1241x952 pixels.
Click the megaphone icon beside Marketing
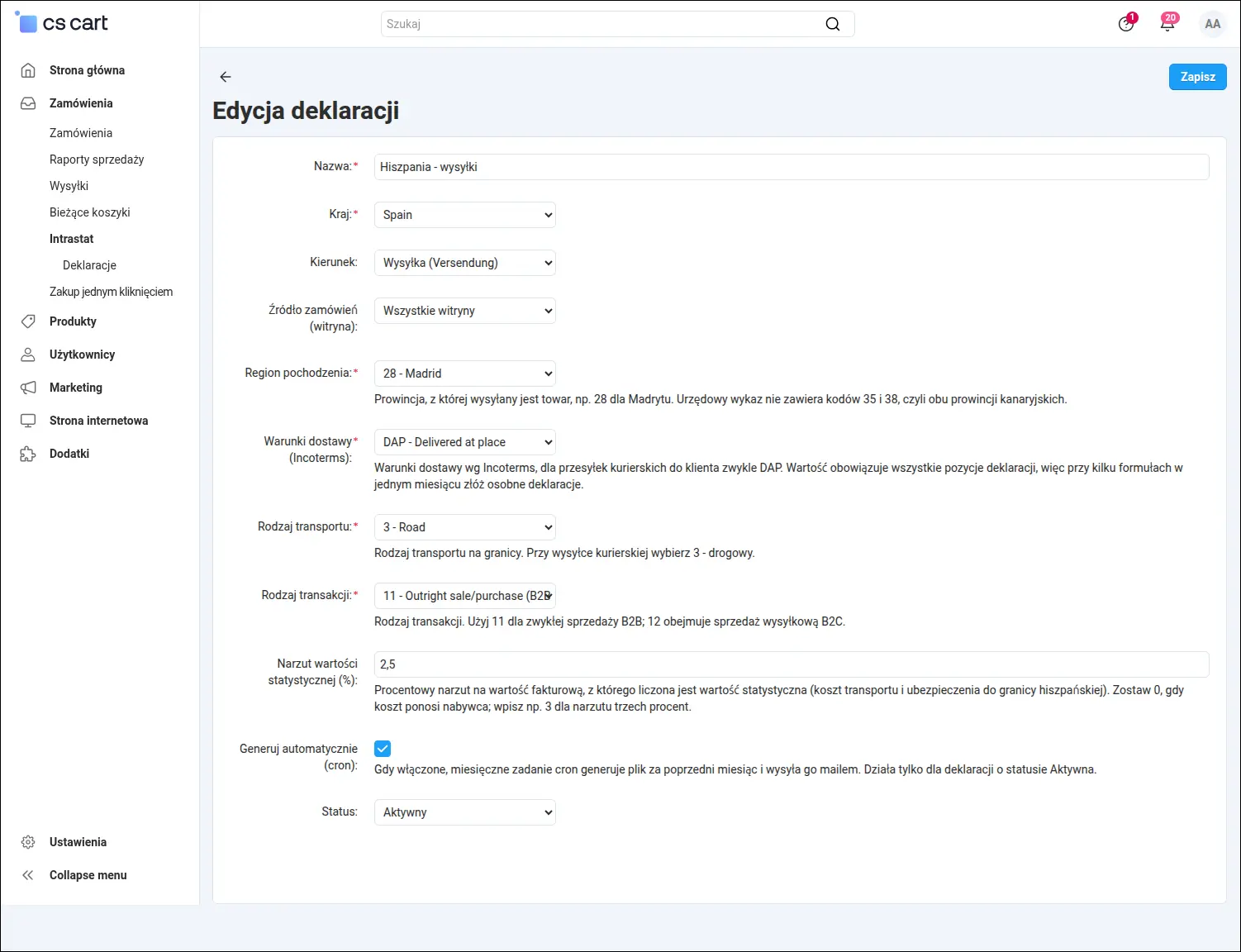(x=28, y=388)
